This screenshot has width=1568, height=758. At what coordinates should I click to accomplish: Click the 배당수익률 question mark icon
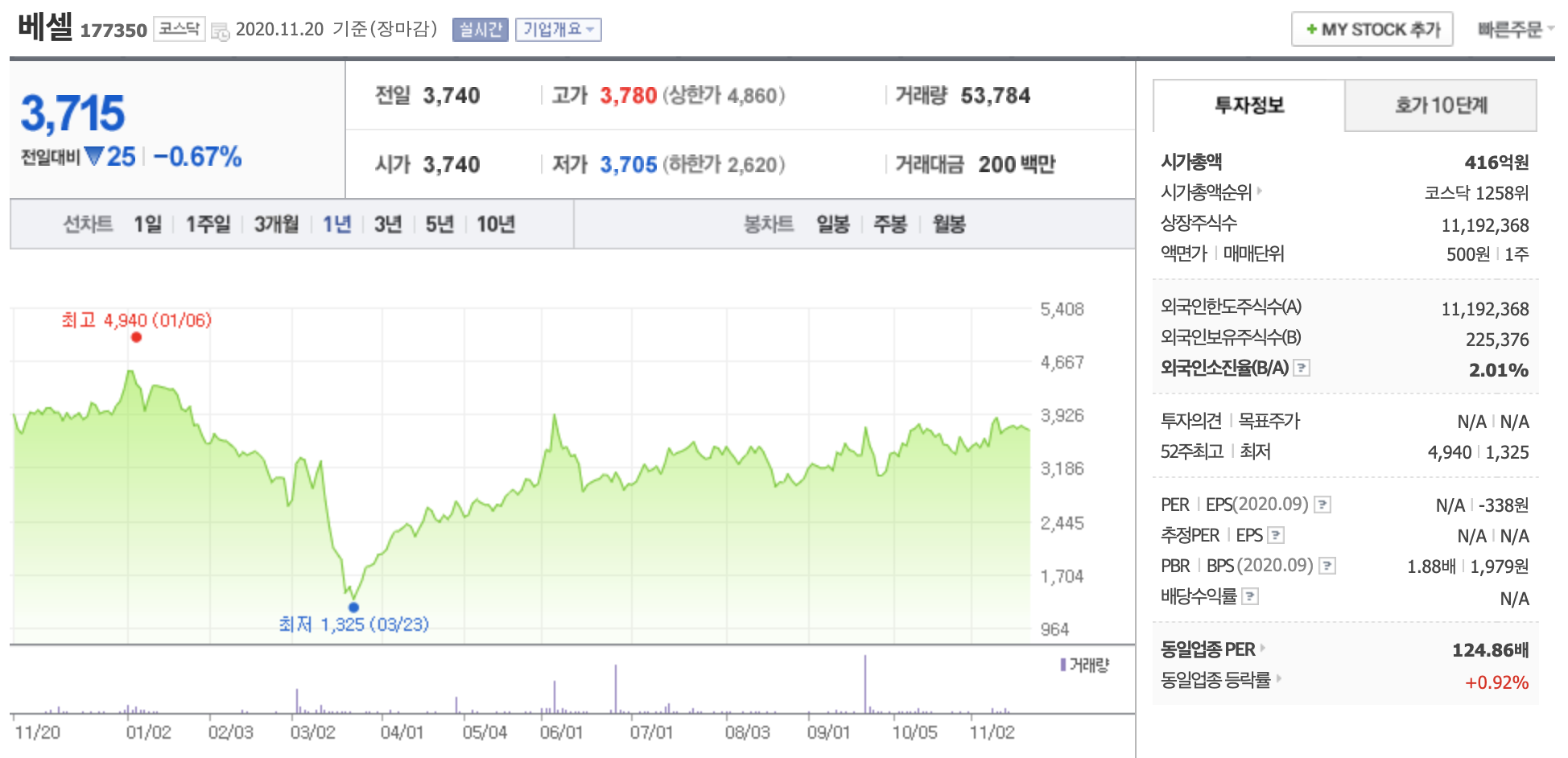tap(1250, 596)
